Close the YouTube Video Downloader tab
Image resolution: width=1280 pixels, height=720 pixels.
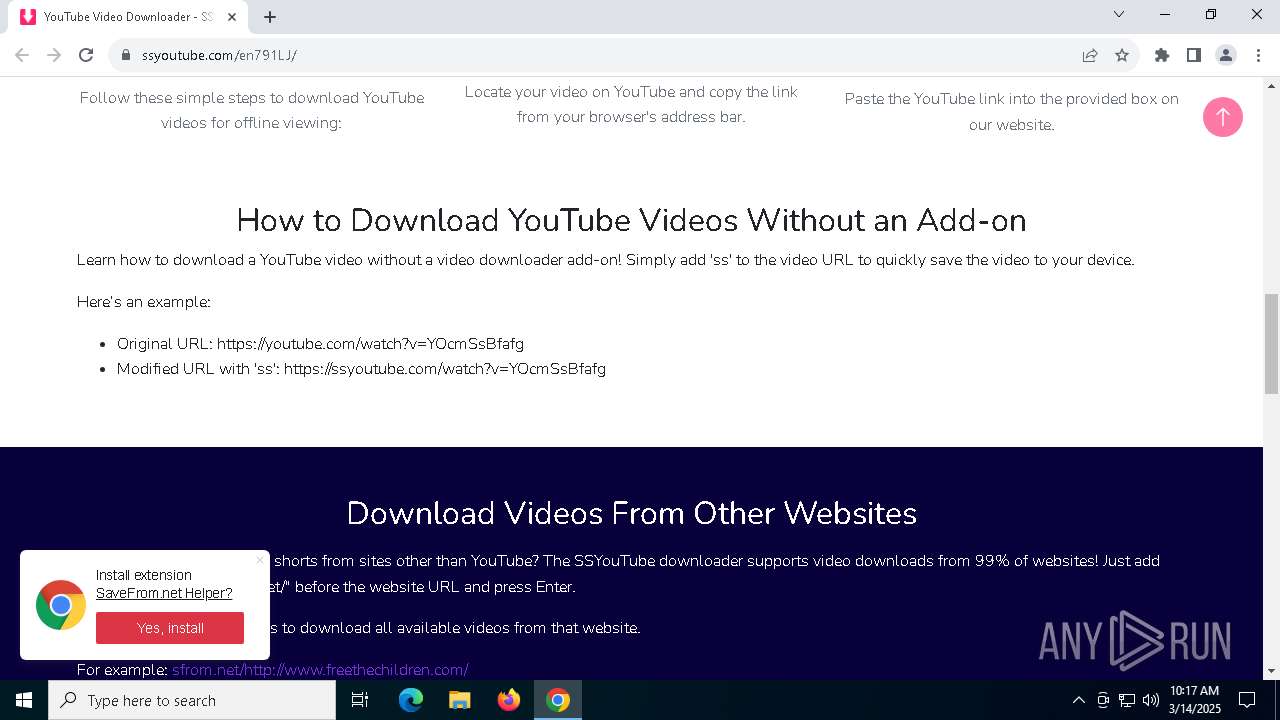coord(232,17)
